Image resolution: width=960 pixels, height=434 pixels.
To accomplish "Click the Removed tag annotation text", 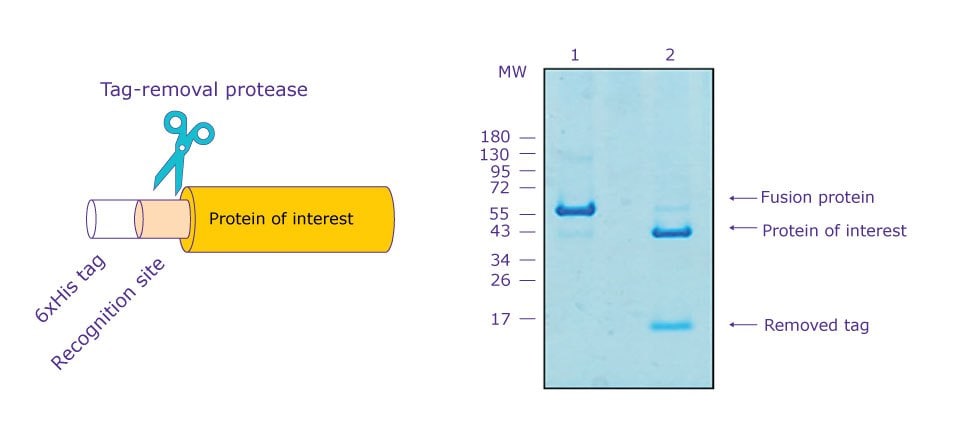I will coord(816,325).
